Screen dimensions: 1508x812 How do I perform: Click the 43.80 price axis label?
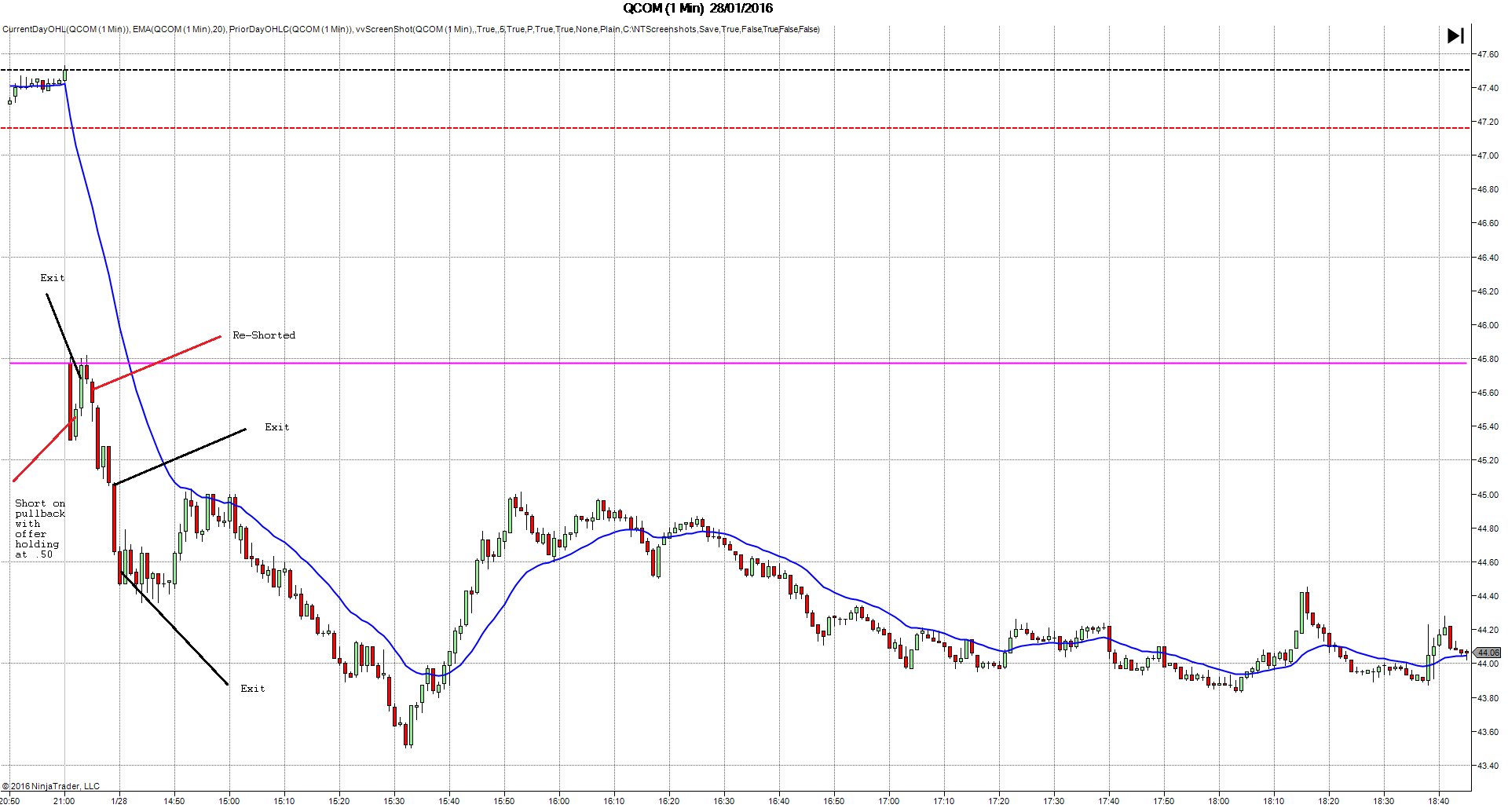pyautogui.click(x=1488, y=699)
